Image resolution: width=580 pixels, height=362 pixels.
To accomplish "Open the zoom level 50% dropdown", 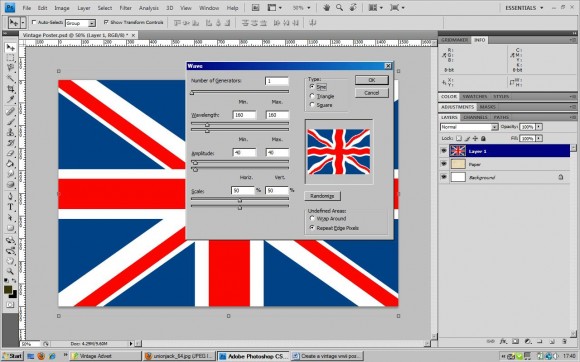I will [301, 8].
